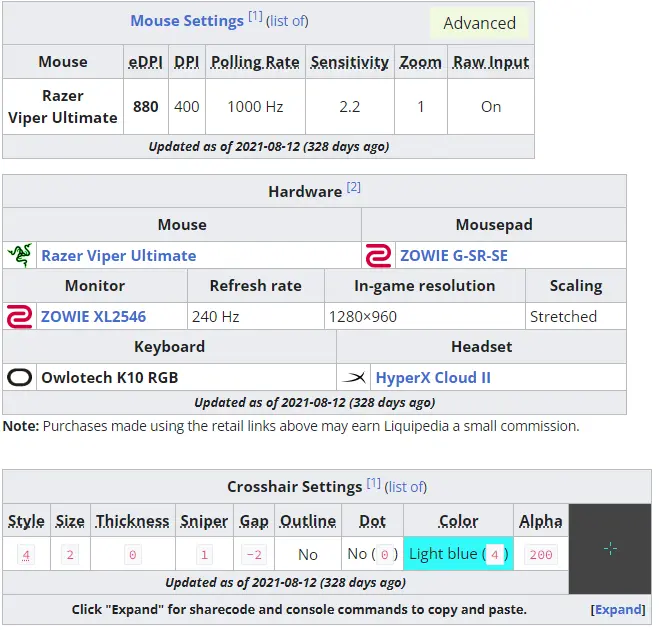Follow reference [1] beside Mouse Settings
659x630 pixels.
coord(255,16)
